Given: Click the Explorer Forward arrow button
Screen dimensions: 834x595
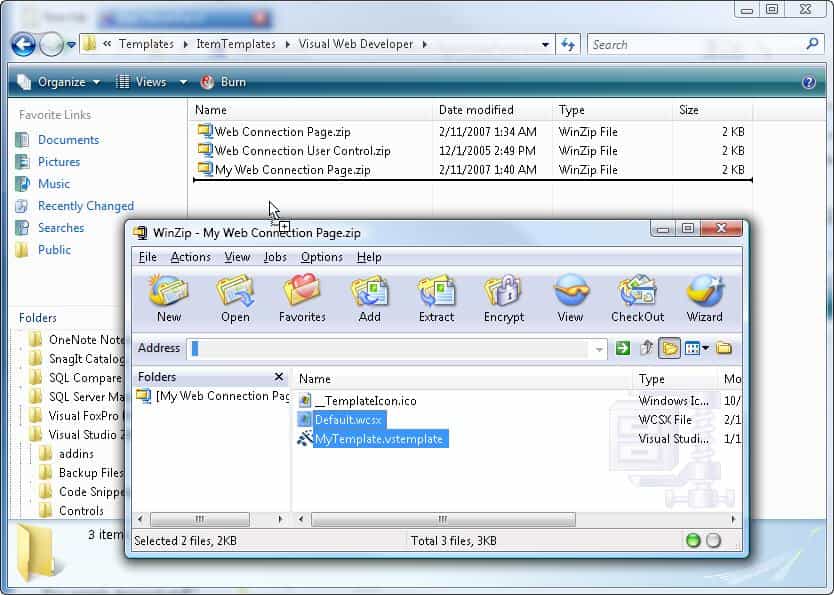Looking at the screenshot, I should tap(52, 45).
